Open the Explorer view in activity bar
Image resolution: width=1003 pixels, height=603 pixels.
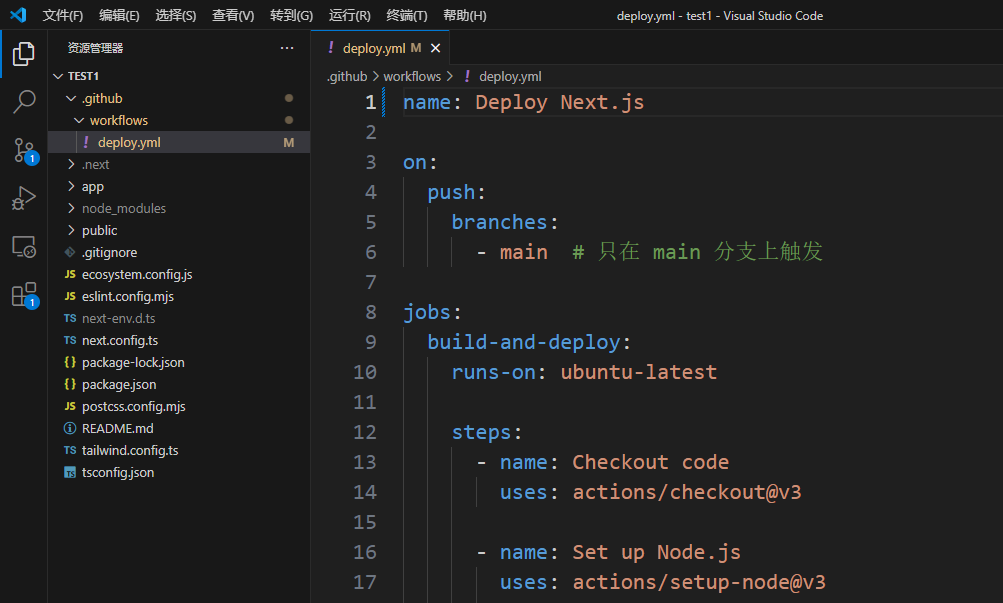pyautogui.click(x=24, y=54)
